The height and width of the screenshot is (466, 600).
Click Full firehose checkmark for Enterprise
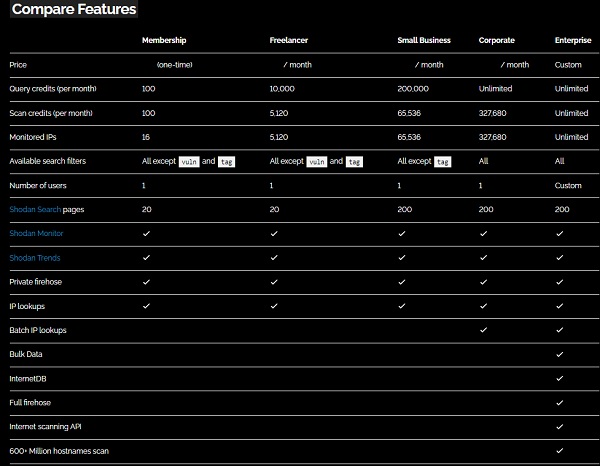(x=559, y=403)
